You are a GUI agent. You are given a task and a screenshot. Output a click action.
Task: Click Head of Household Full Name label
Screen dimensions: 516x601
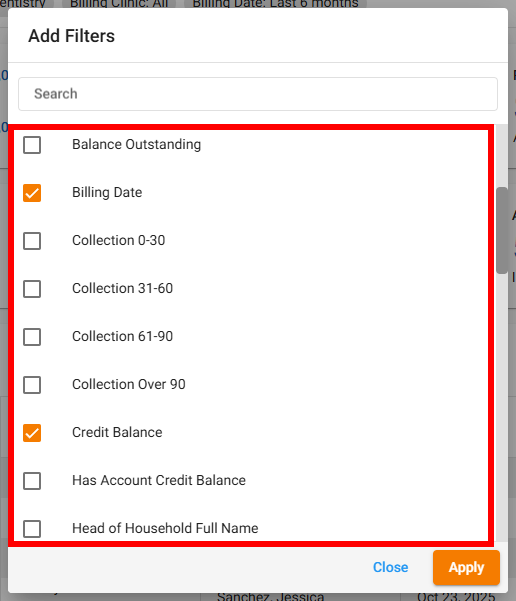point(165,528)
